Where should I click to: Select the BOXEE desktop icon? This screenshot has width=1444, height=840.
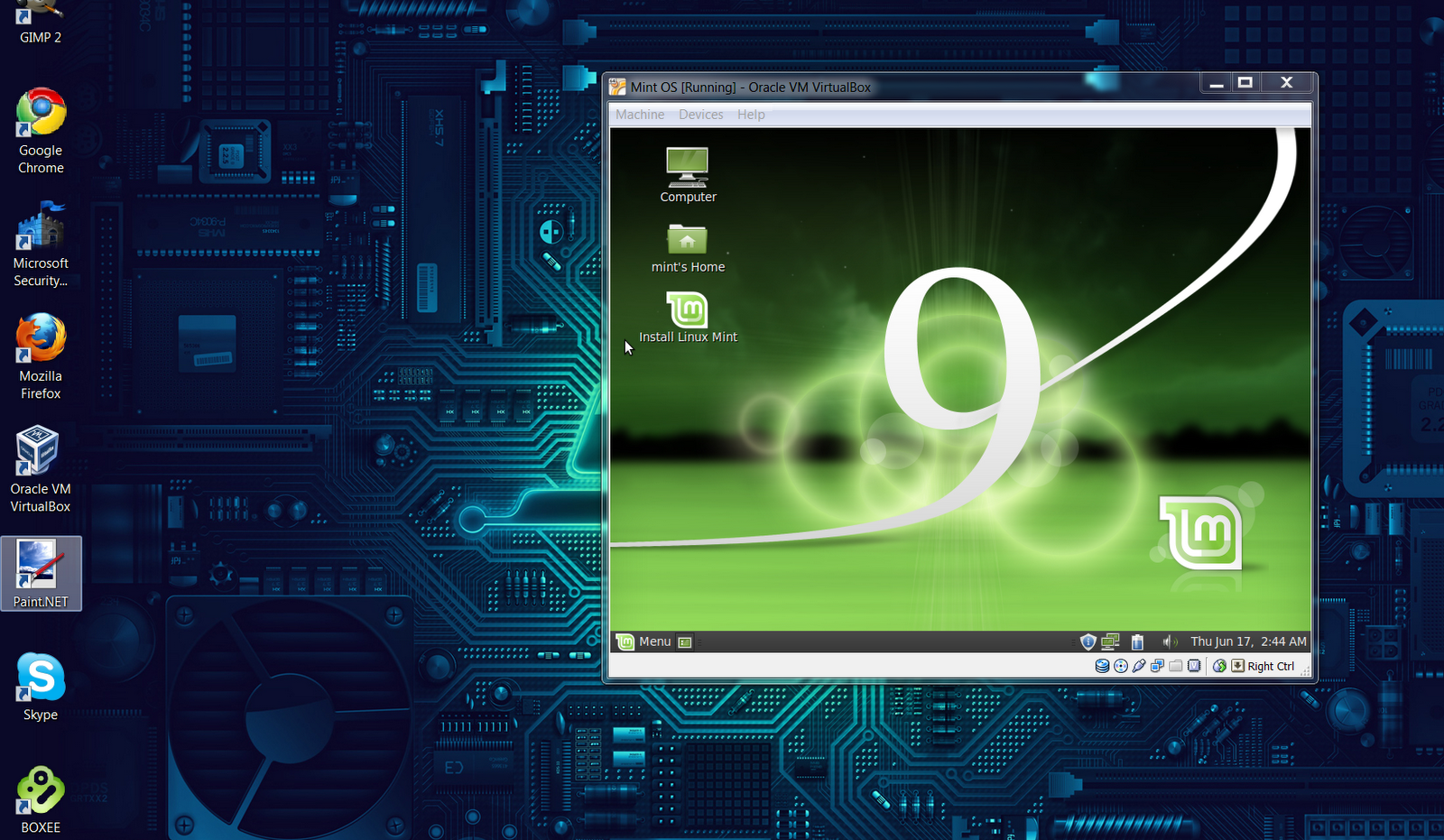point(41,800)
